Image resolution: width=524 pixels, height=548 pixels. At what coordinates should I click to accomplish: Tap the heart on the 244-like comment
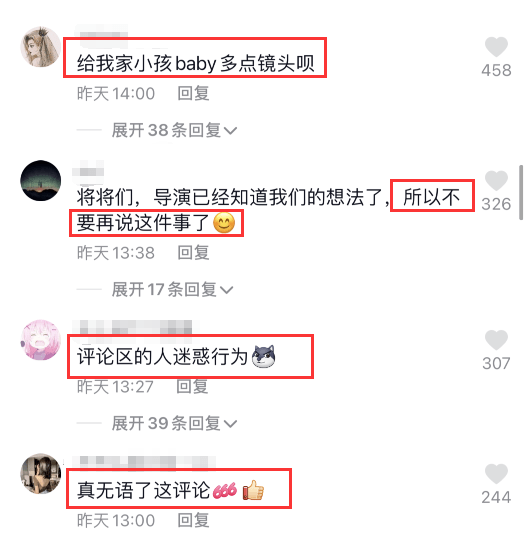tap(496, 474)
